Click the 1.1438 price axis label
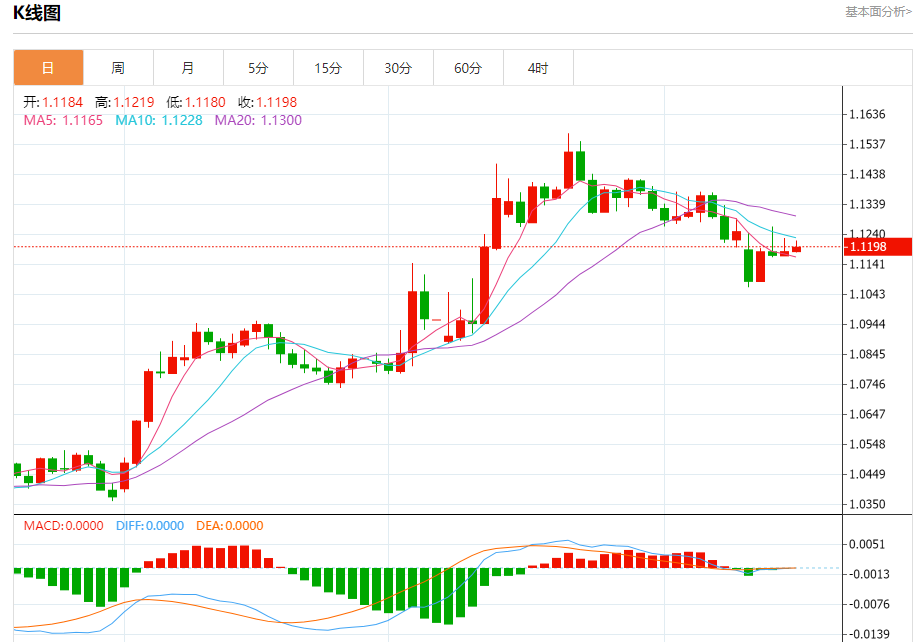920x642 pixels. (867, 174)
